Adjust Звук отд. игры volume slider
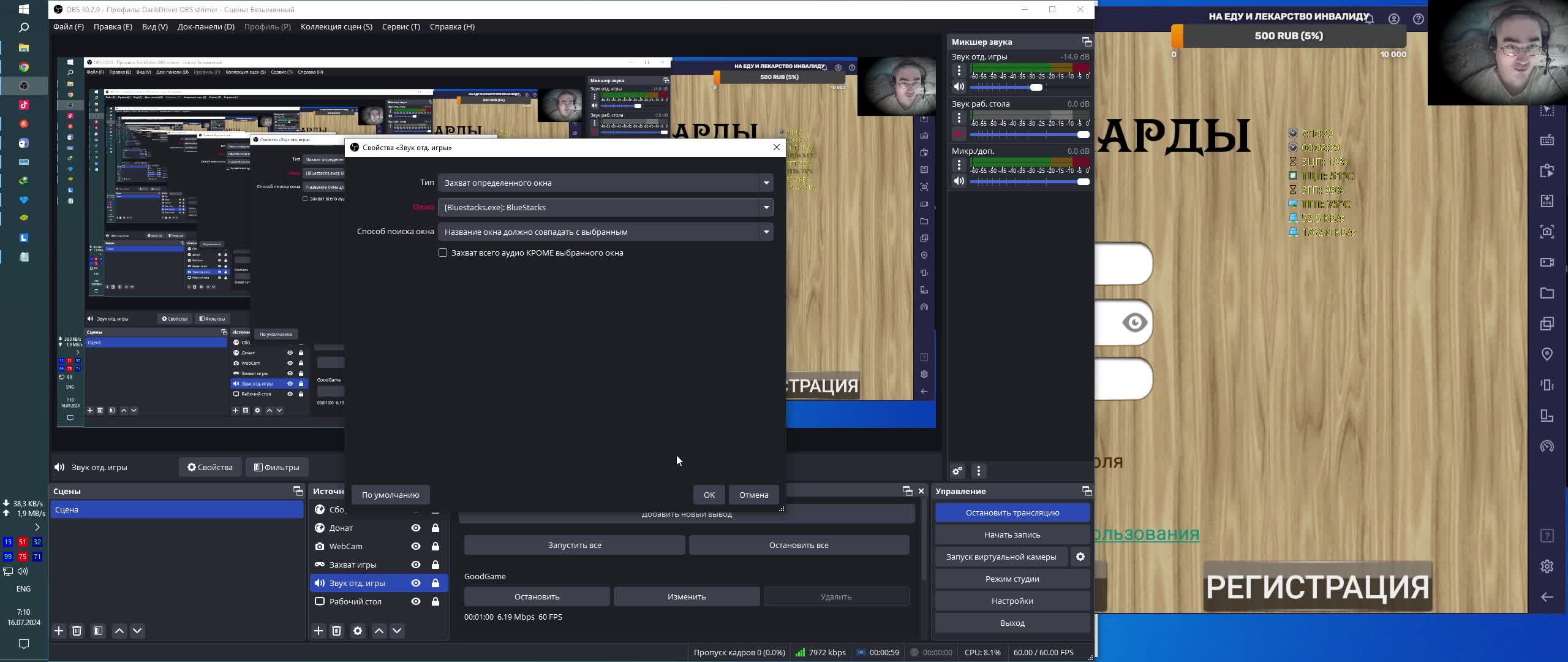The width and height of the screenshot is (1568, 662). click(1036, 87)
